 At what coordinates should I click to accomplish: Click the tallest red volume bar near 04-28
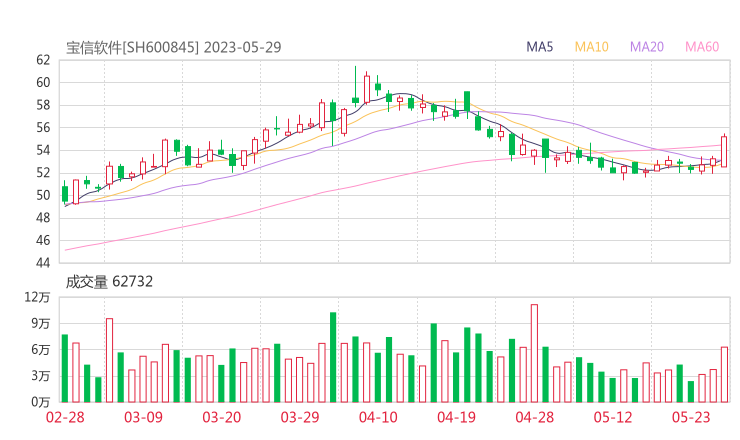[534, 354]
